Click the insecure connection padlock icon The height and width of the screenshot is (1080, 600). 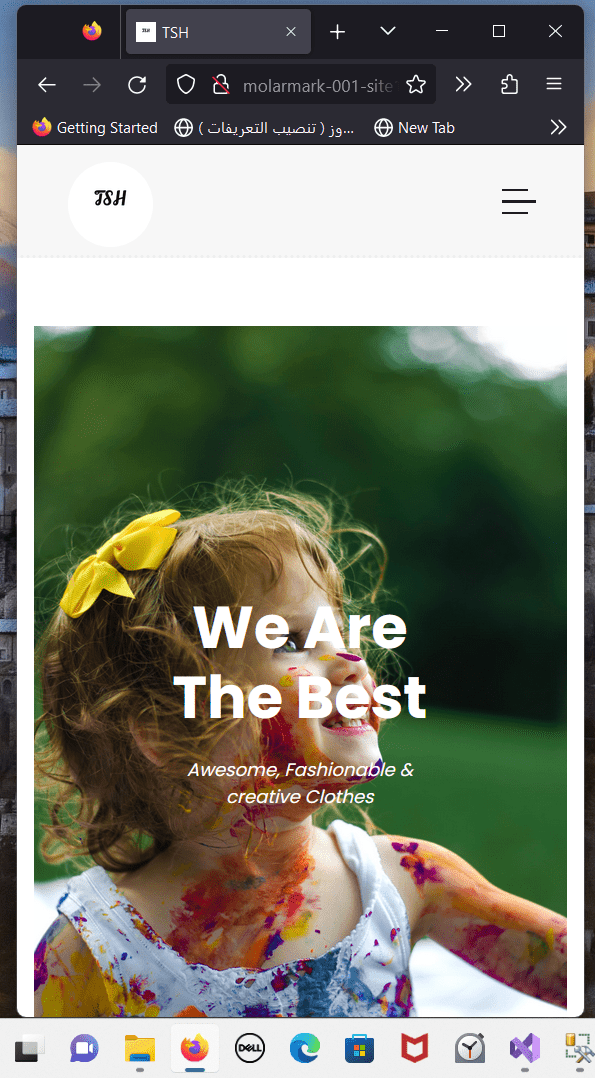point(220,85)
